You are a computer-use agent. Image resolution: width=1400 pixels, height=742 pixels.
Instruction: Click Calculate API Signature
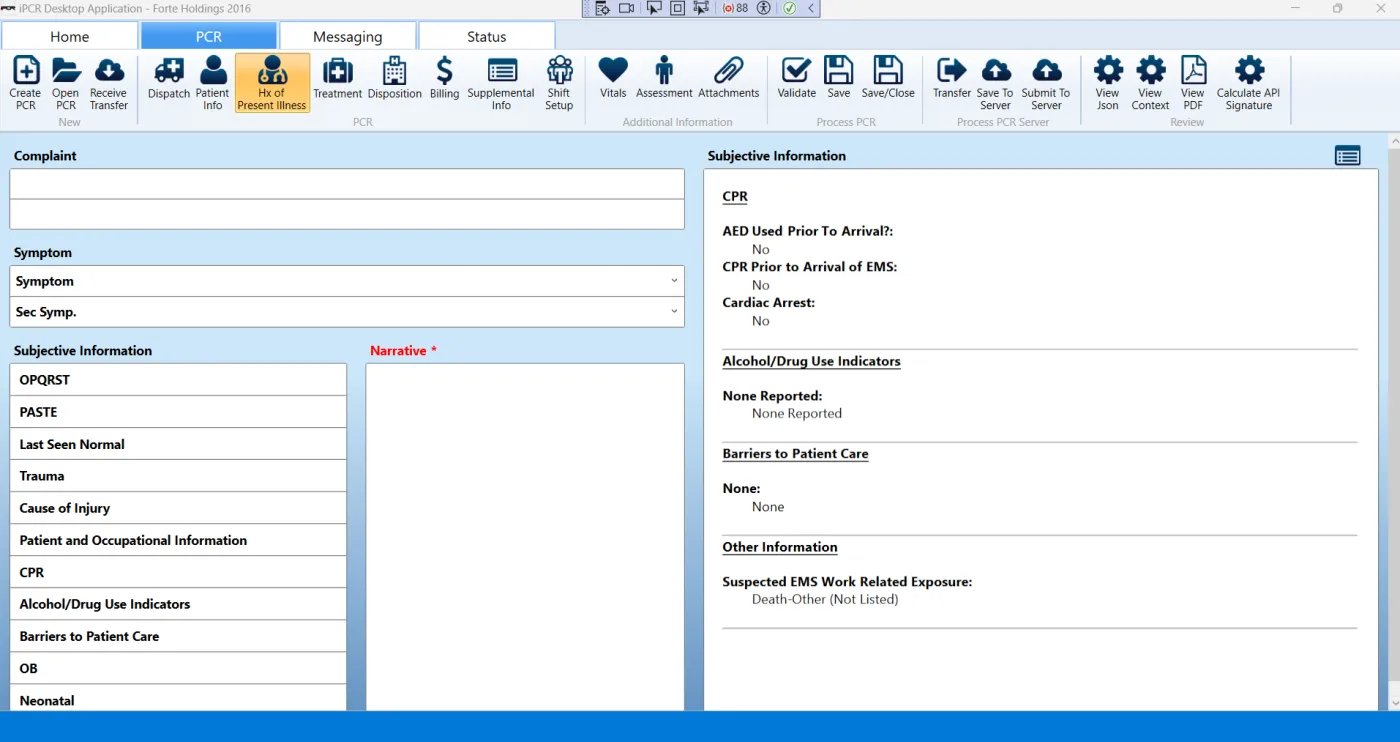tap(1248, 83)
